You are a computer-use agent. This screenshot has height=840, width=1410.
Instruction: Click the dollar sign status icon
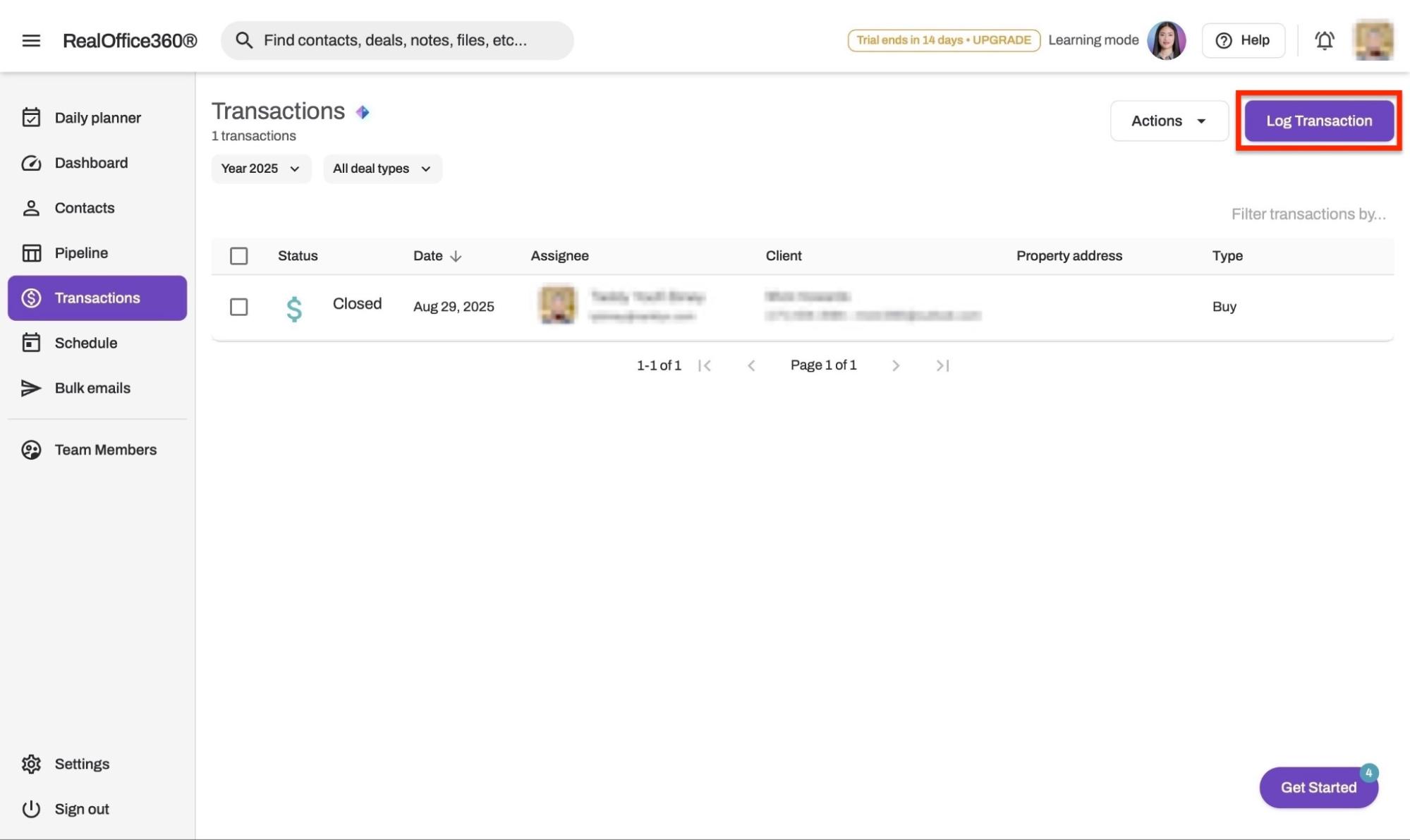[x=294, y=308]
